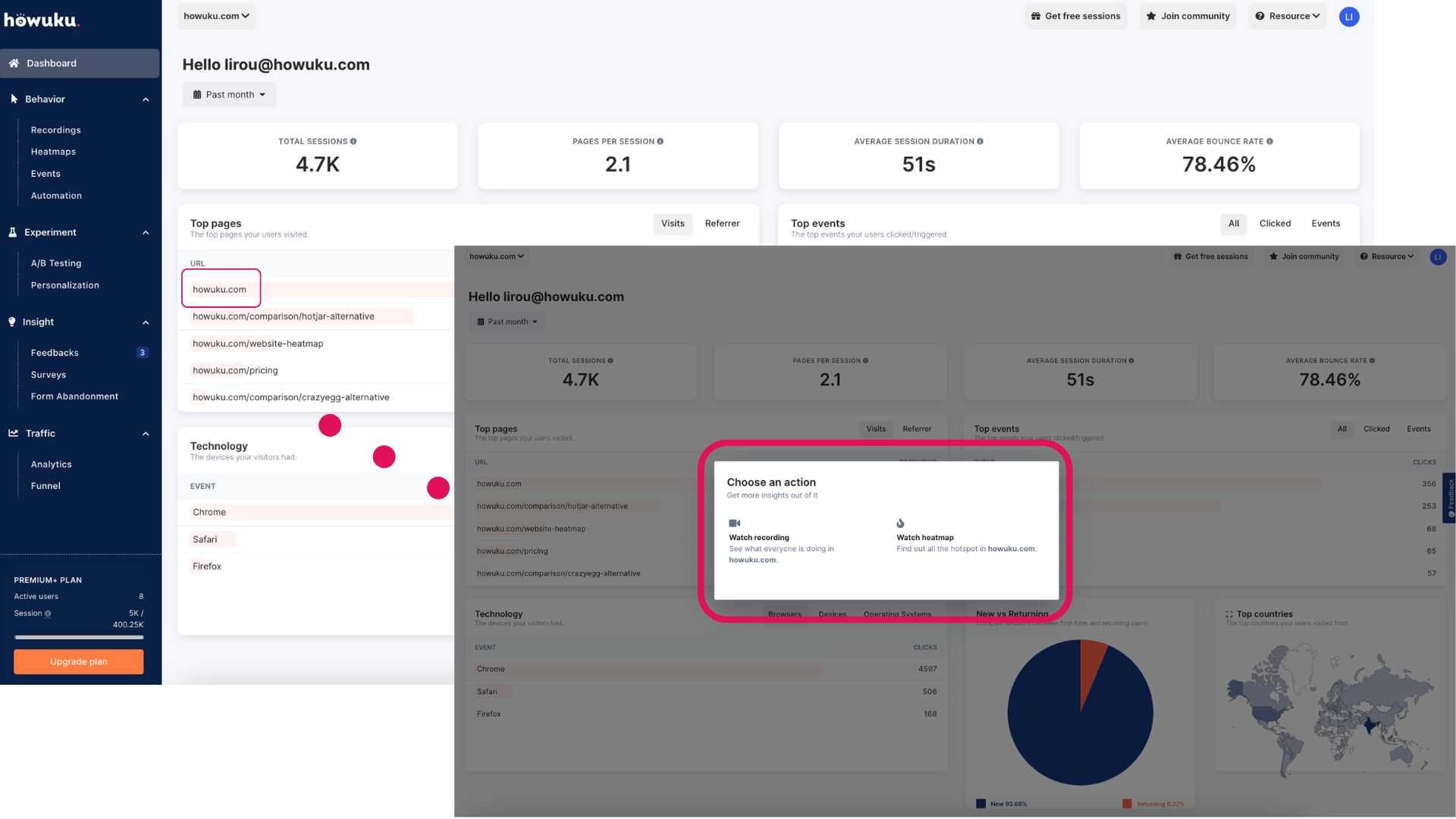Open the Past month date filter

pyautogui.click(x=229, y=95)
